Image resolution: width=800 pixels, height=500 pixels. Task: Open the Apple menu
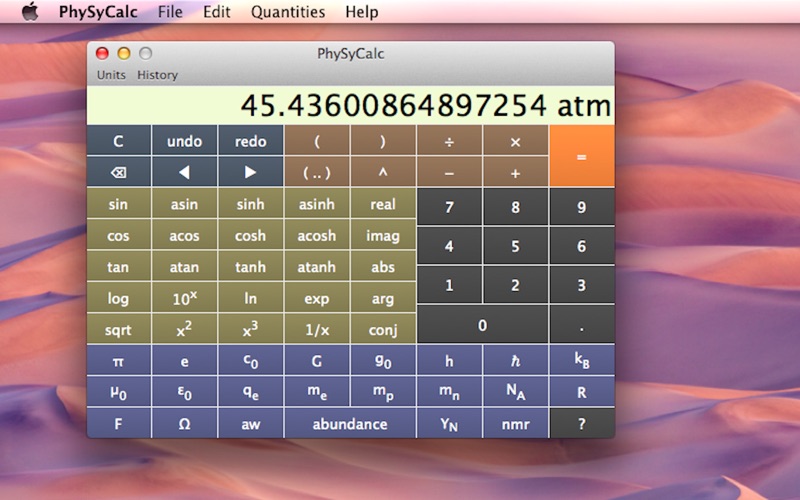coord(30,11)
